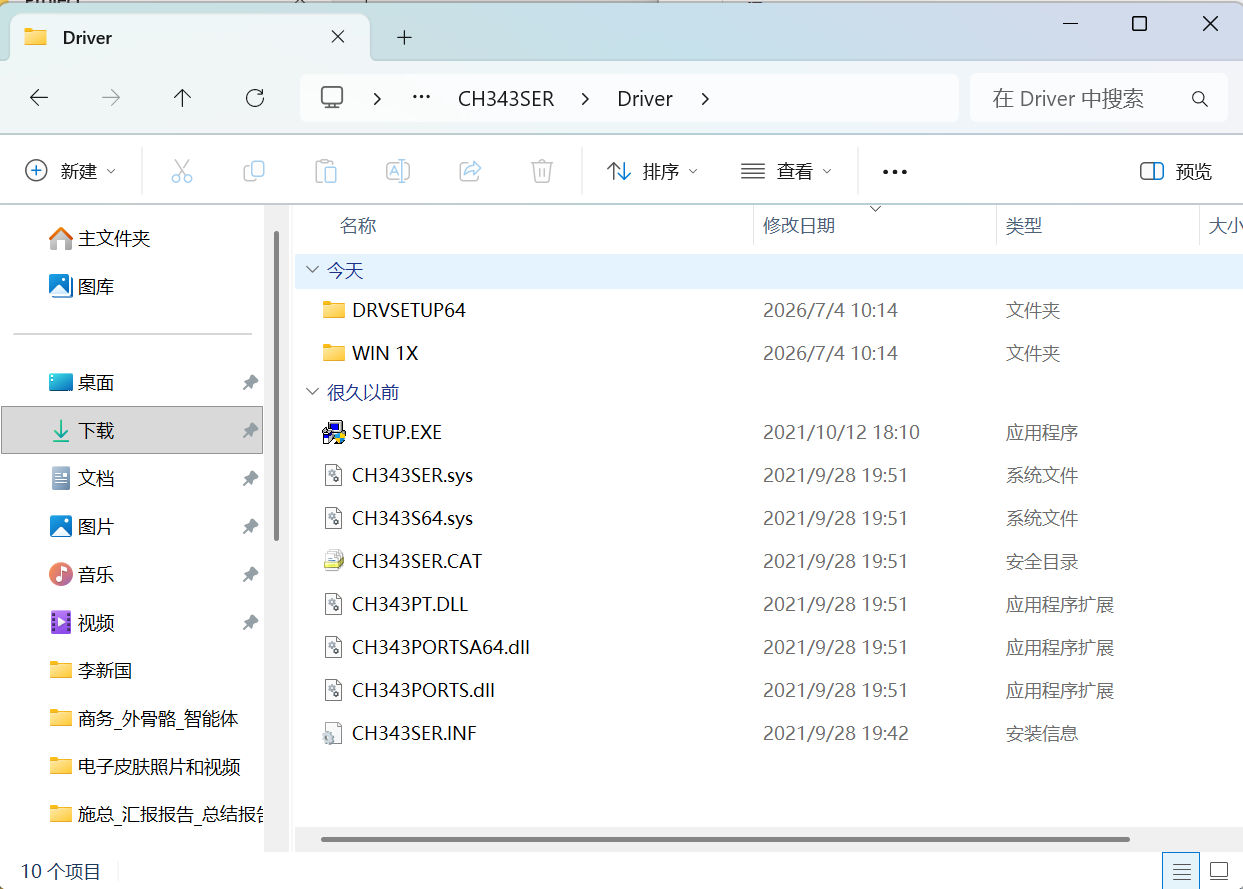This screenshot has height=889, width=1243.
Task: Select the SETUP.EXE application icon
Action: coord(333,433)
